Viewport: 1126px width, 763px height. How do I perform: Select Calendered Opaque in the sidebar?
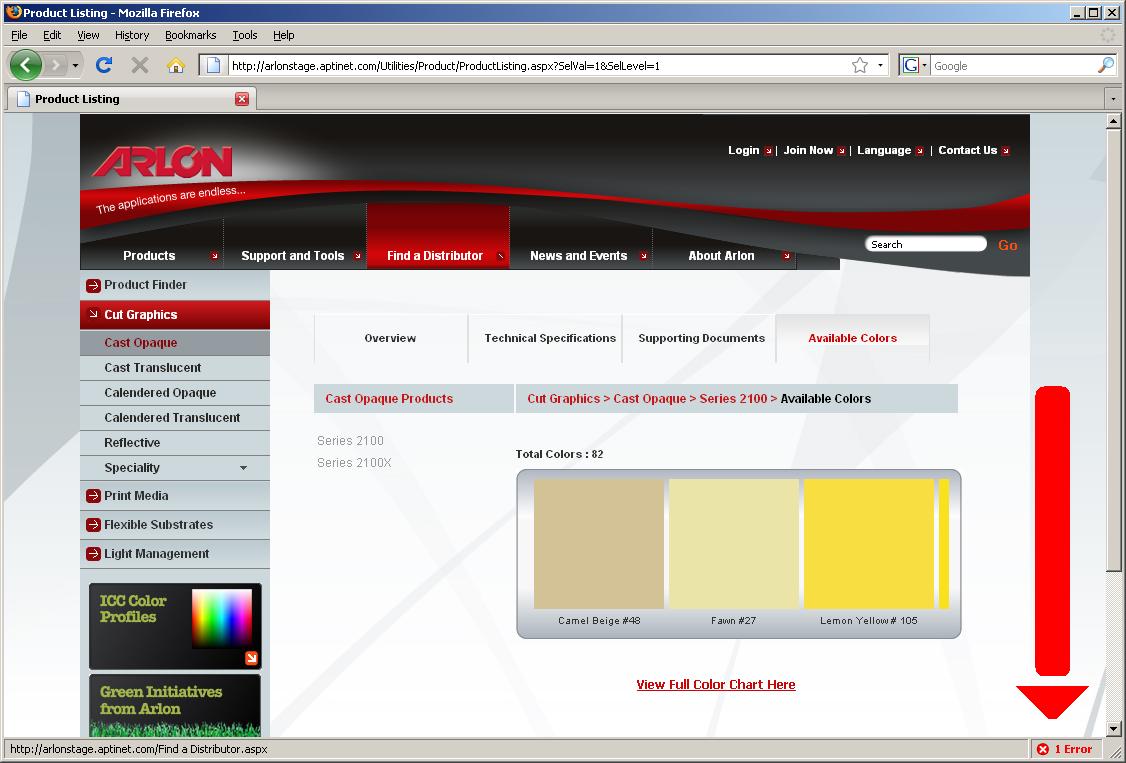(175, 393)
